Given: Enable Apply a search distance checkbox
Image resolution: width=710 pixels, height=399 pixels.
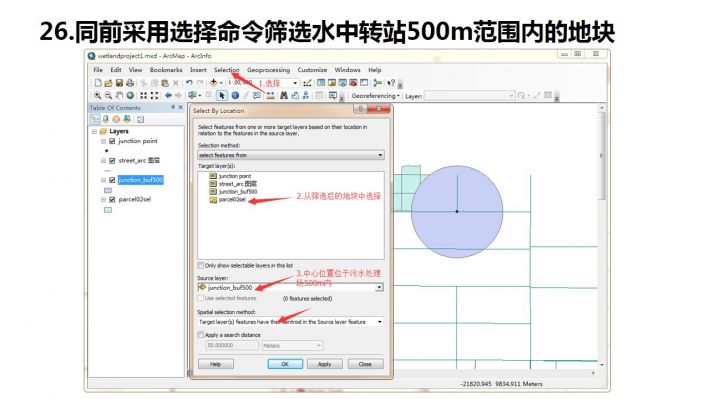Looking at the screenshot, I should click(x=201, y=335).
